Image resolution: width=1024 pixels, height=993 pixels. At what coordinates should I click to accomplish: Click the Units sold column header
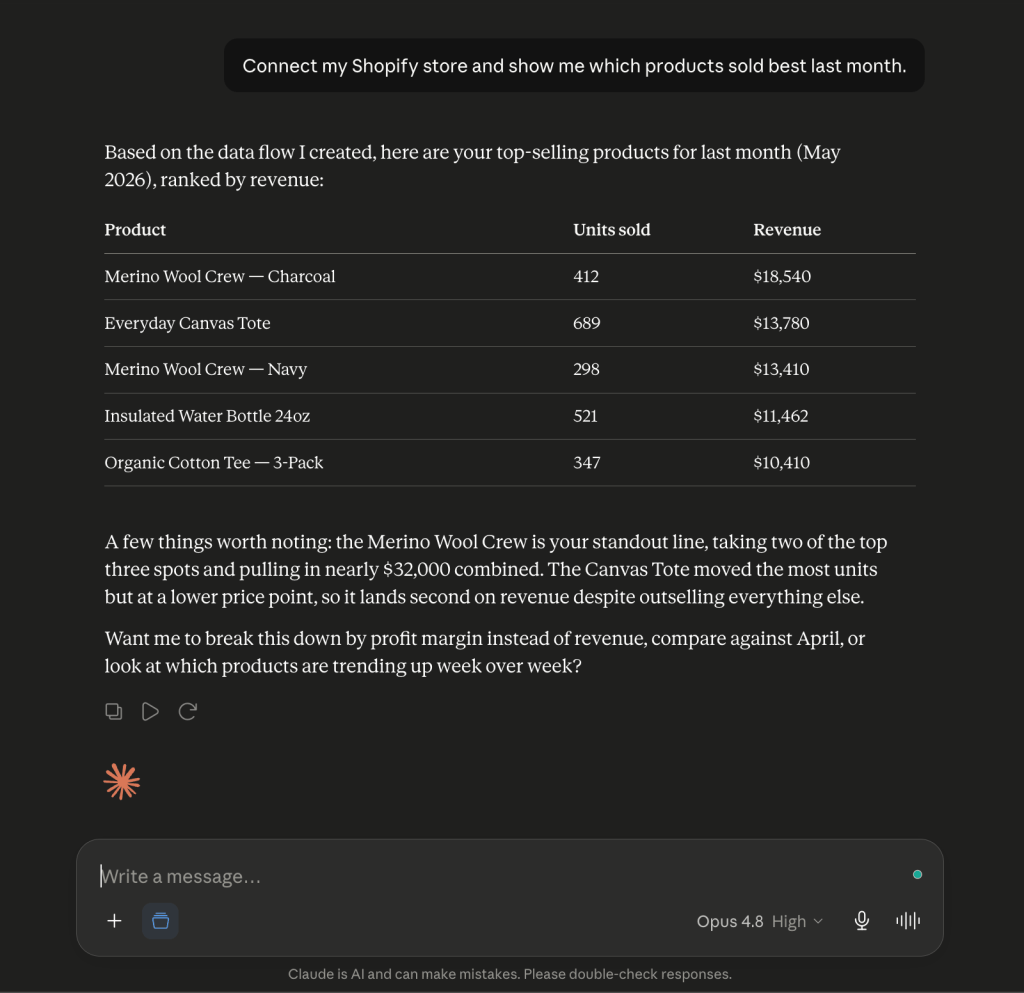pos(611,230)
